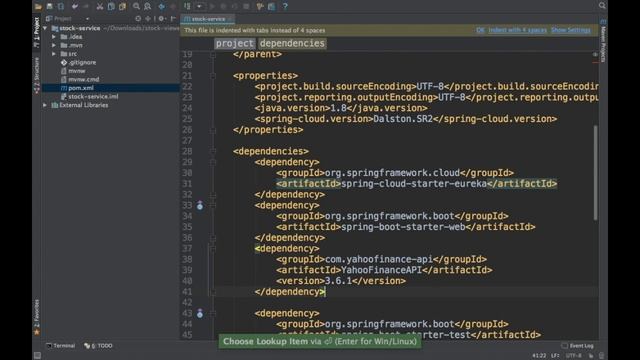Close the stock-service editor tab

point(230,19)
